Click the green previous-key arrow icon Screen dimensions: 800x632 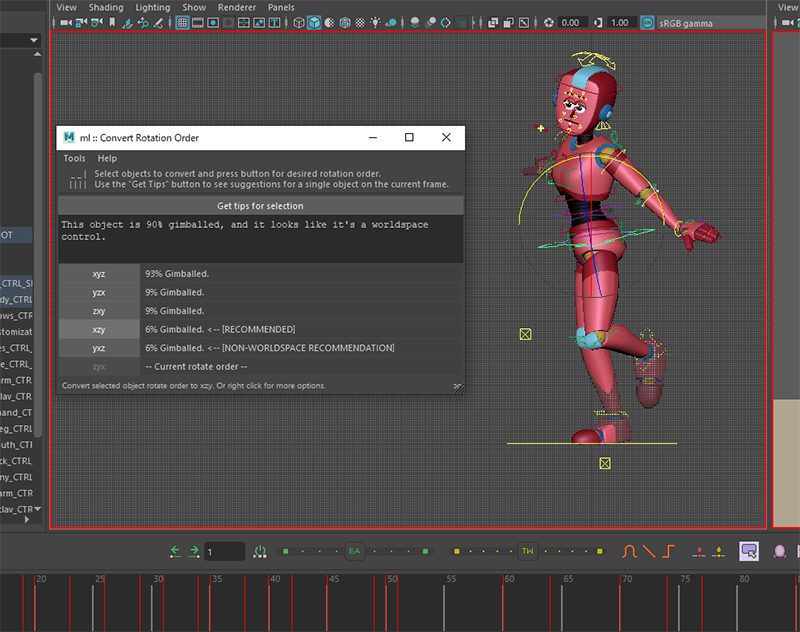coord(177,551)
